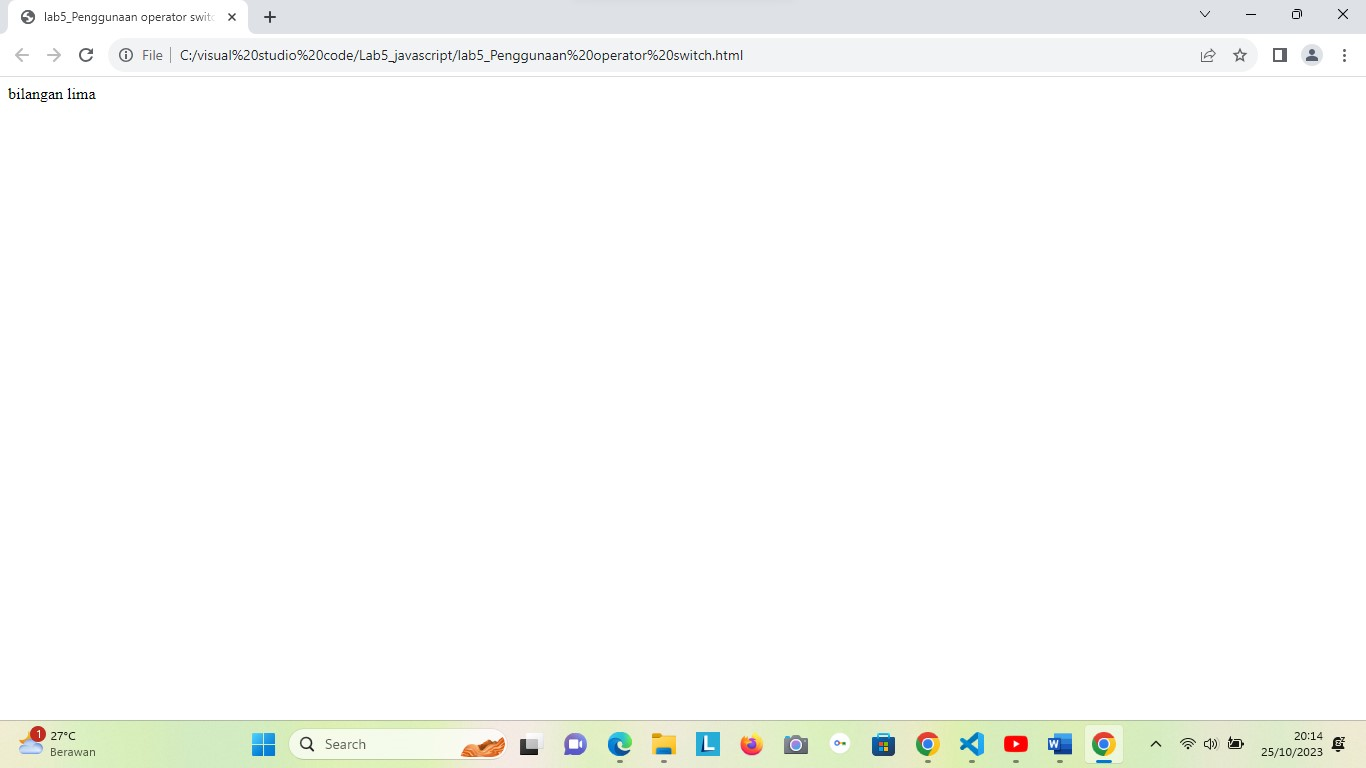
Task: Open the side panel icon
Action: 1279,55
